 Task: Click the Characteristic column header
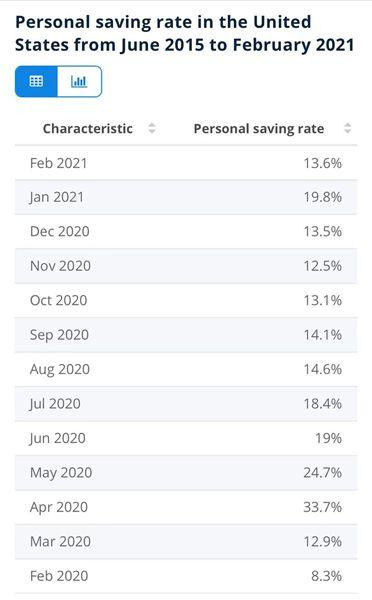pos(88,129)
